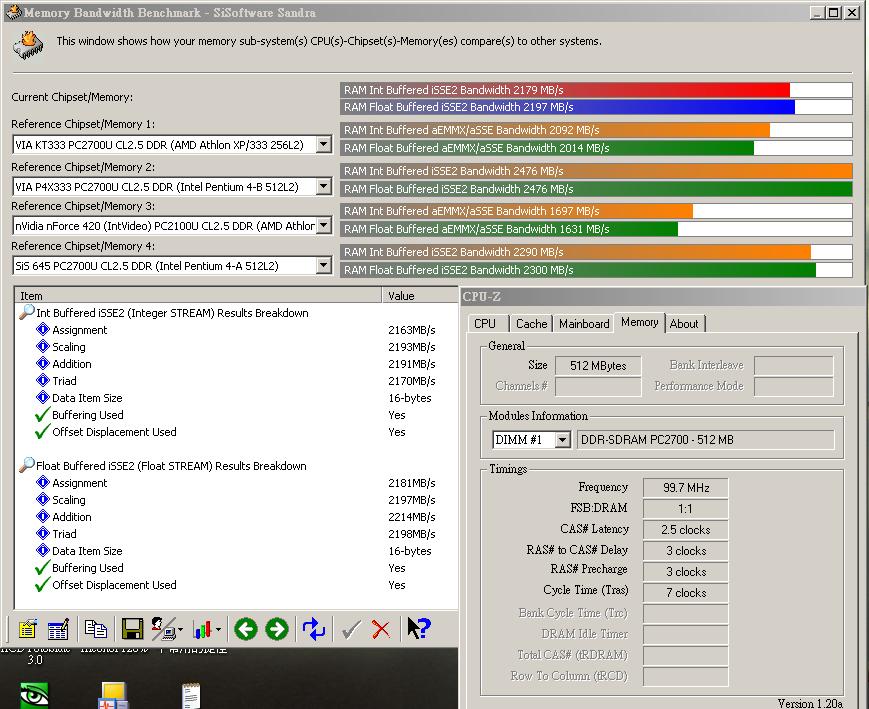Click the VIA P4X333 PC2700U reference combo box

point(172,186)
